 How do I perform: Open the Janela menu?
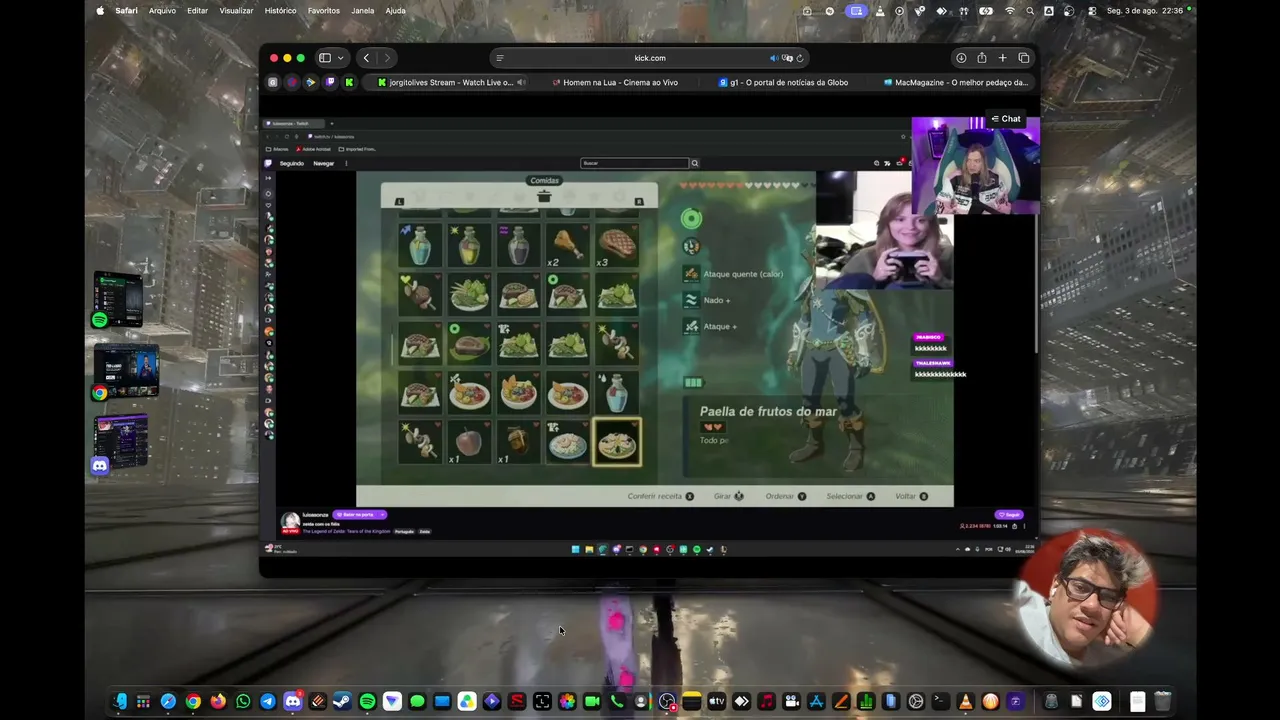tap(363, 11)
